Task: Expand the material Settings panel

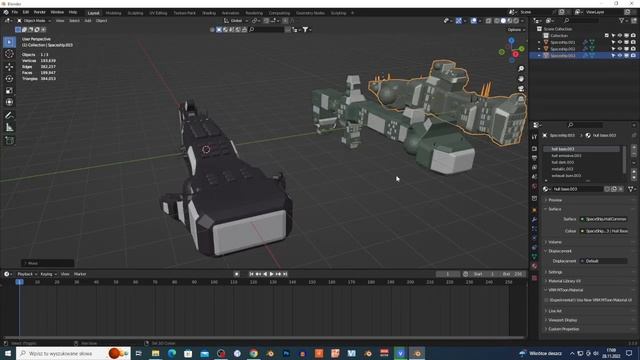Action: point(555,272)
